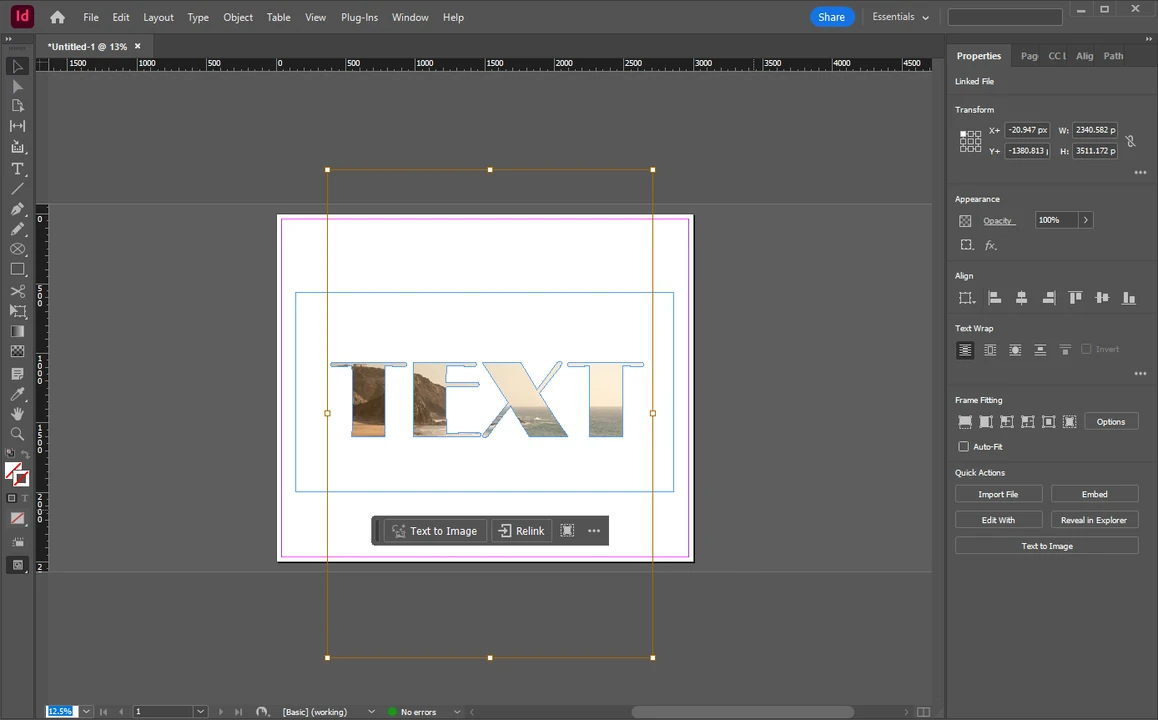
Task: Click align horizontal centers icon
Action: tap(1021, 298)
